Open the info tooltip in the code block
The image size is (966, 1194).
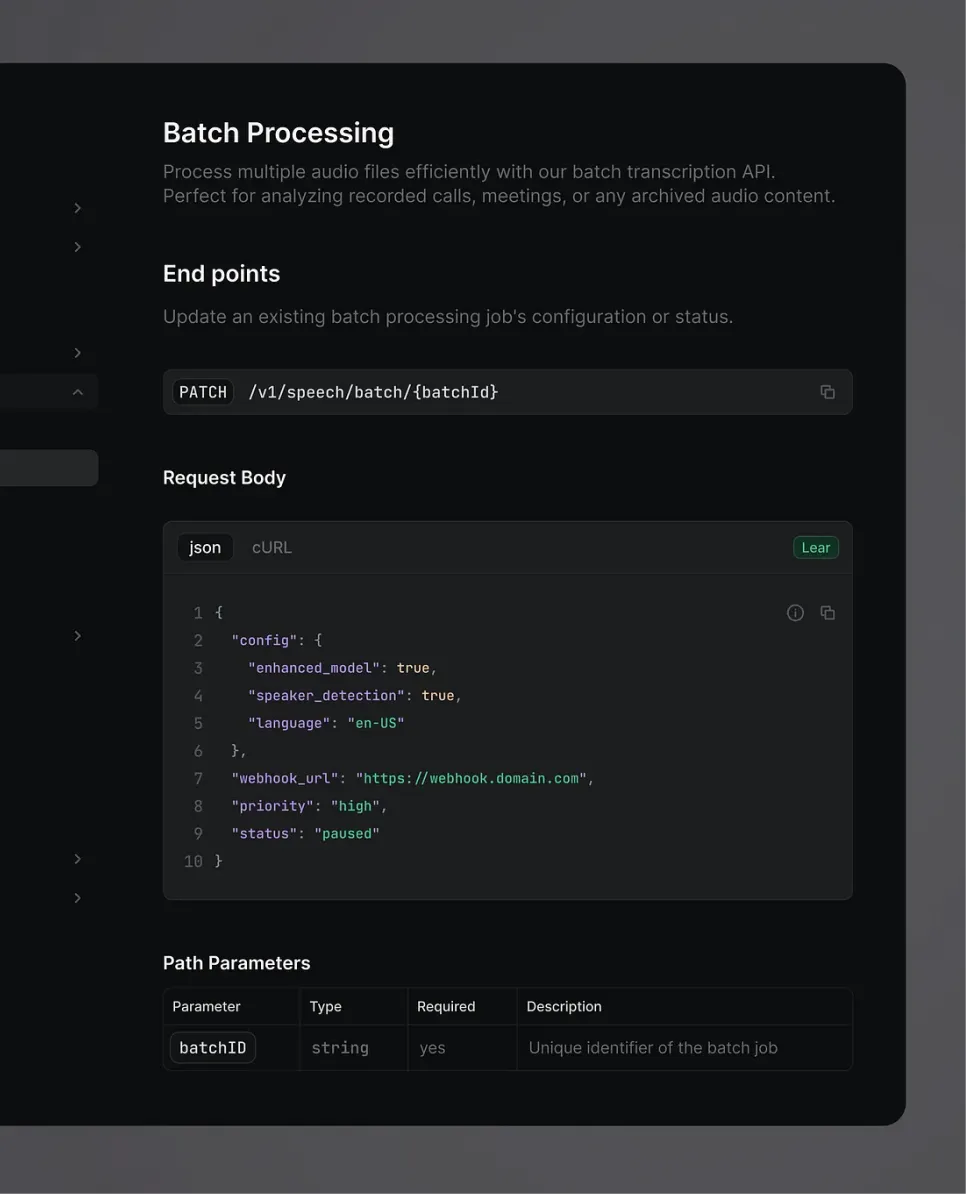pos(795,612)
